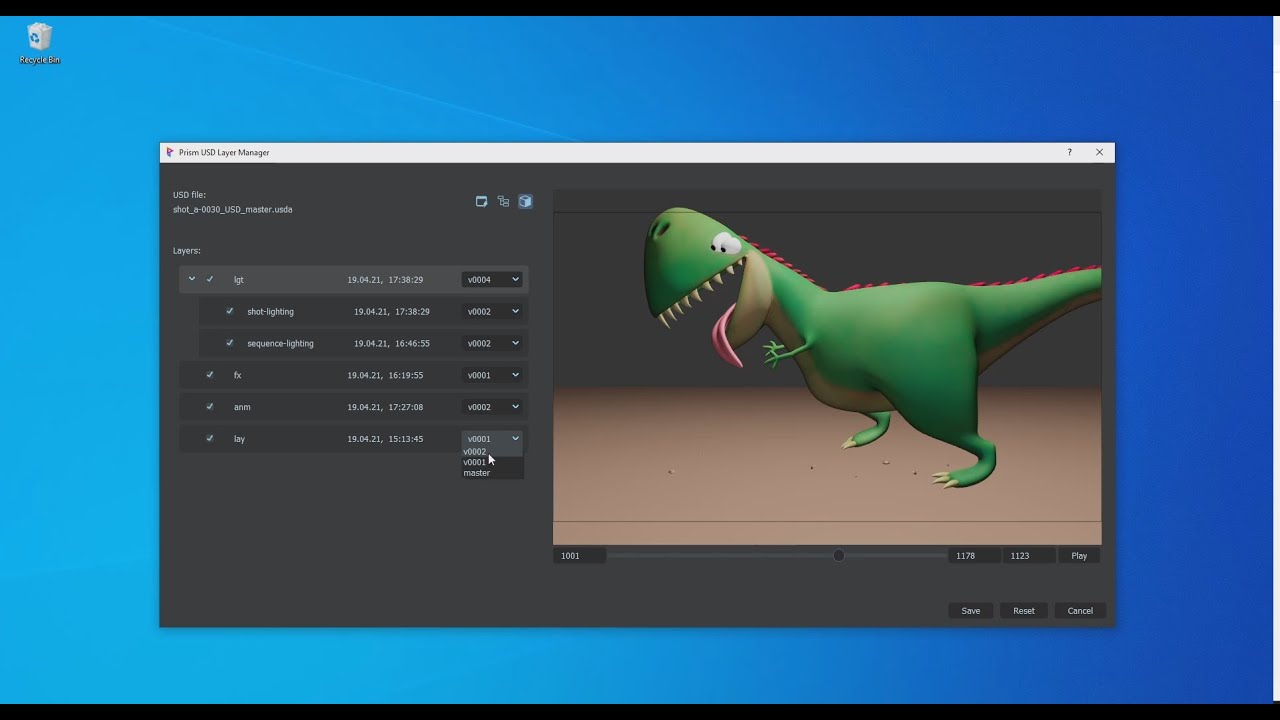Open version dropdown for shot-lighting

pos(492,311)
